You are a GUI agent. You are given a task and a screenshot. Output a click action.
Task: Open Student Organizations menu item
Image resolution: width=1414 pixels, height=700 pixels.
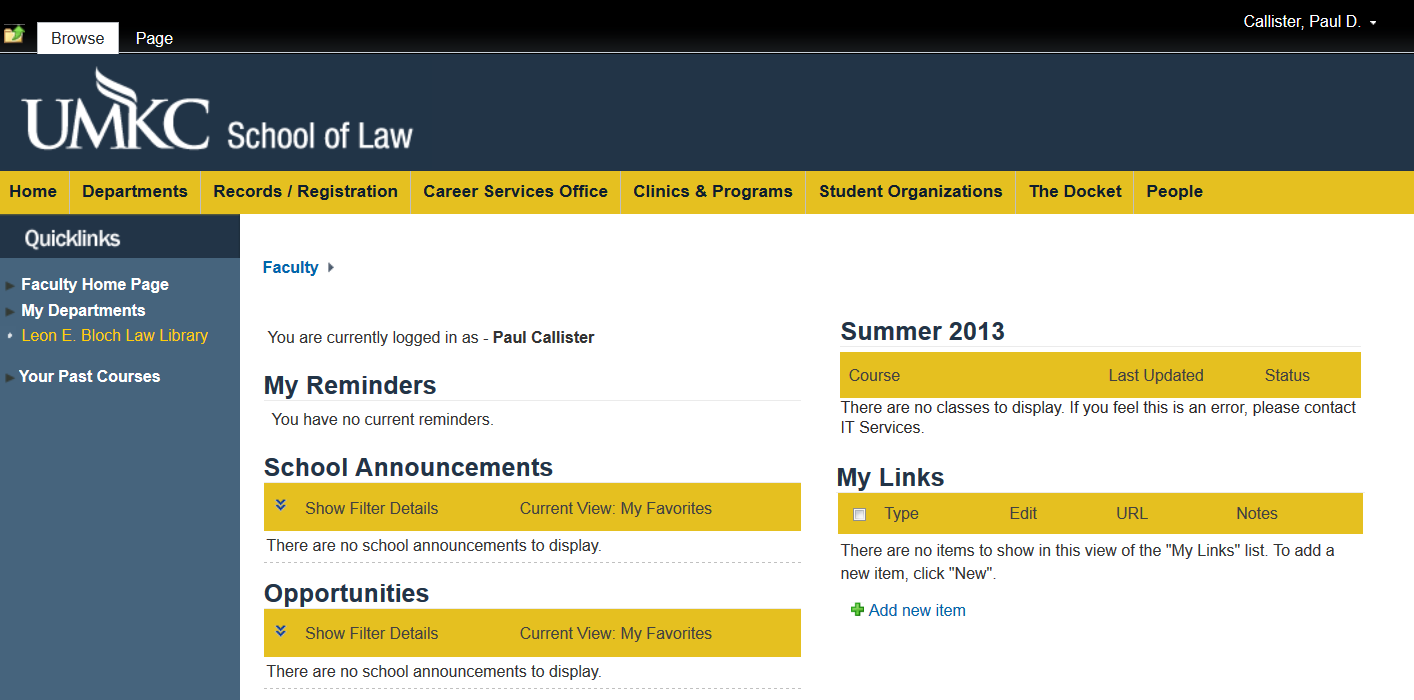[x=911, y=192]
